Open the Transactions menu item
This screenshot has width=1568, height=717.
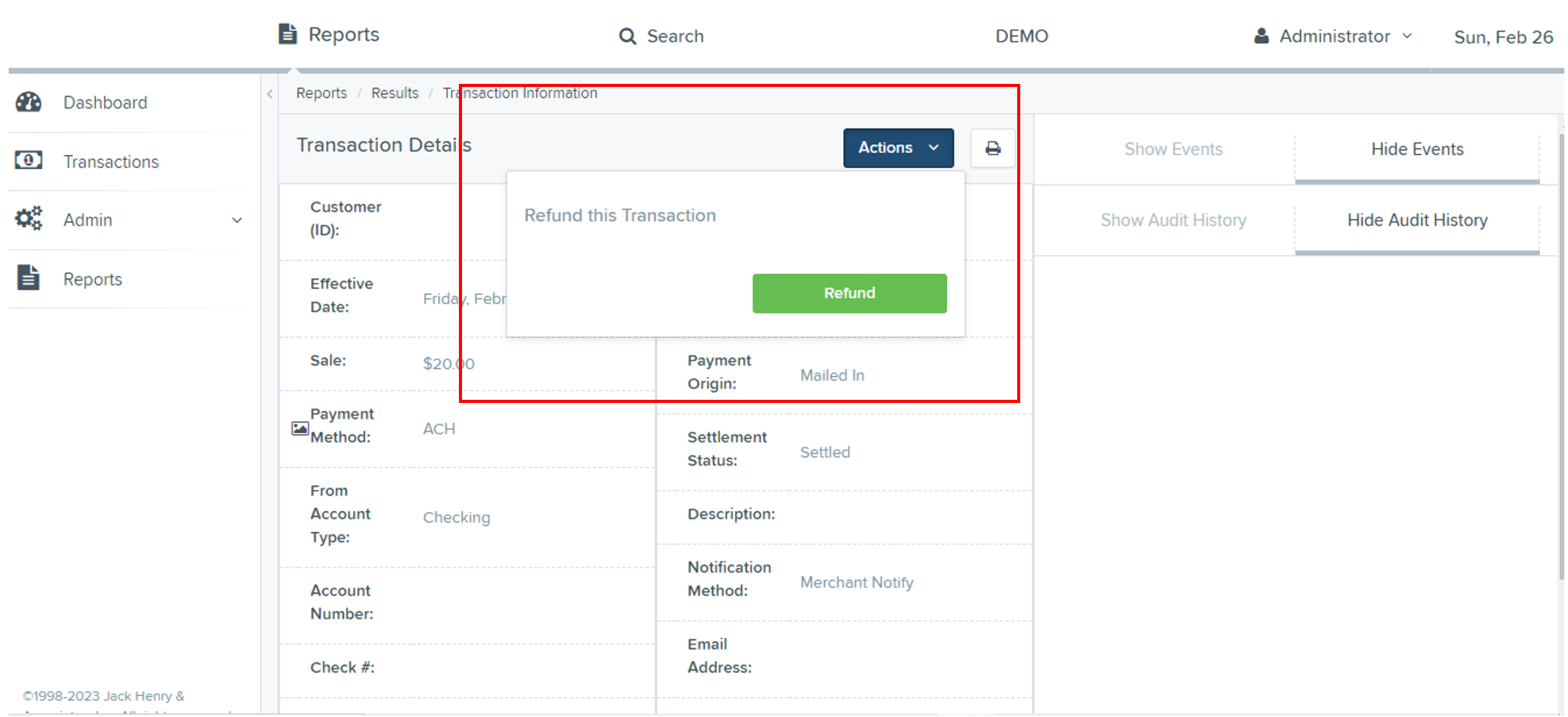pyautogui.click(x=111, y=162)
